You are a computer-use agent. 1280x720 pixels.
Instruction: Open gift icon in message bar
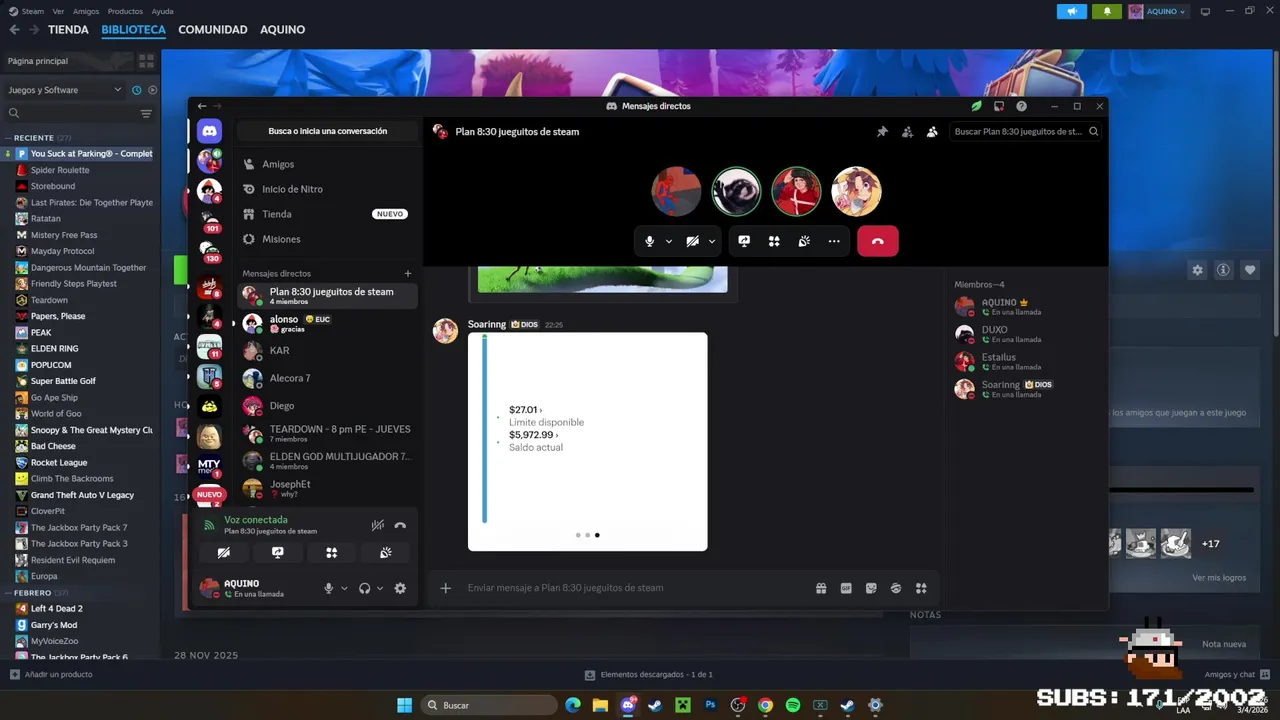point(821,588)
